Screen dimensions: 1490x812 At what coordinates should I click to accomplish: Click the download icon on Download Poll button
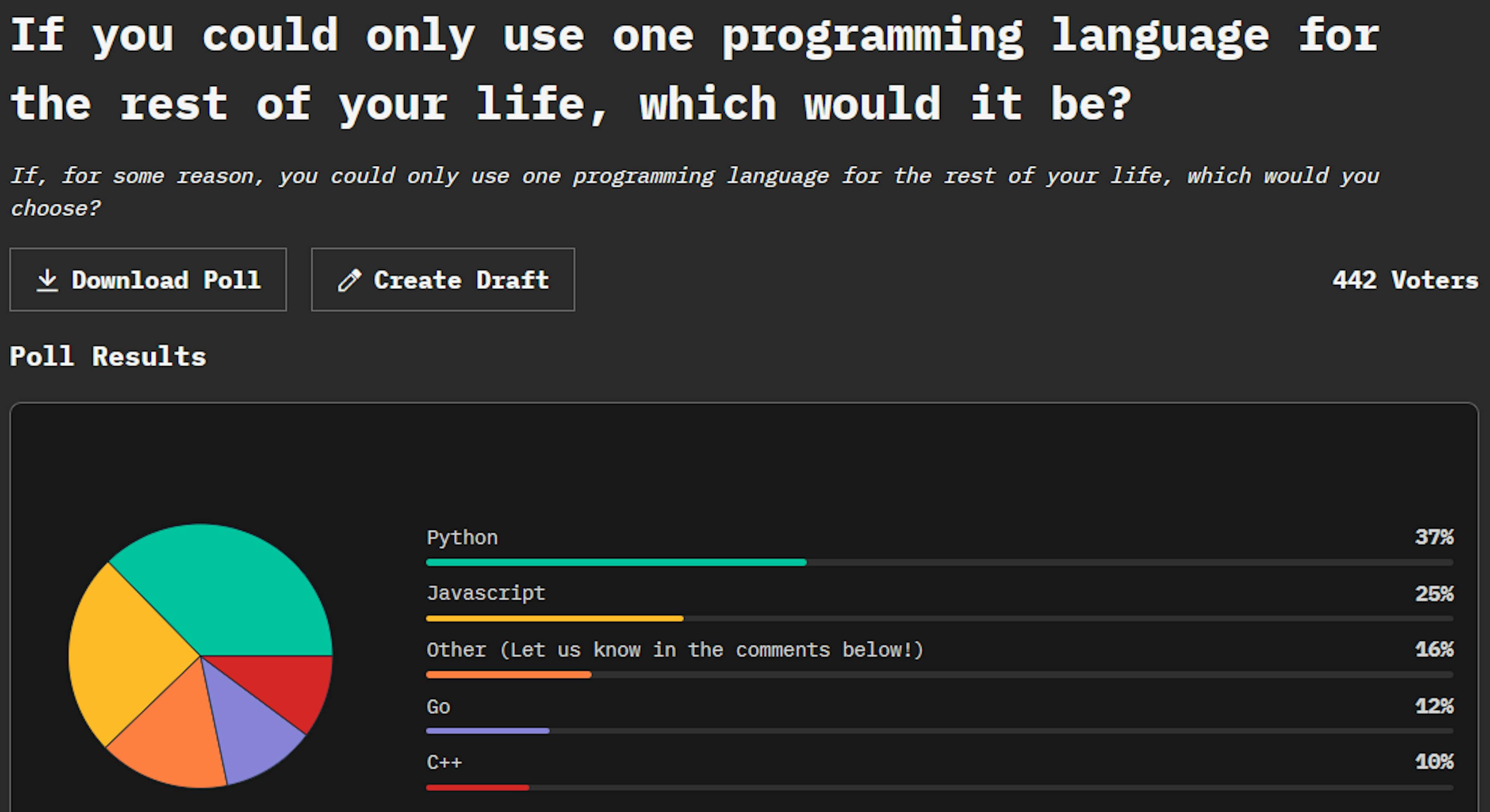tap(47, 280)
